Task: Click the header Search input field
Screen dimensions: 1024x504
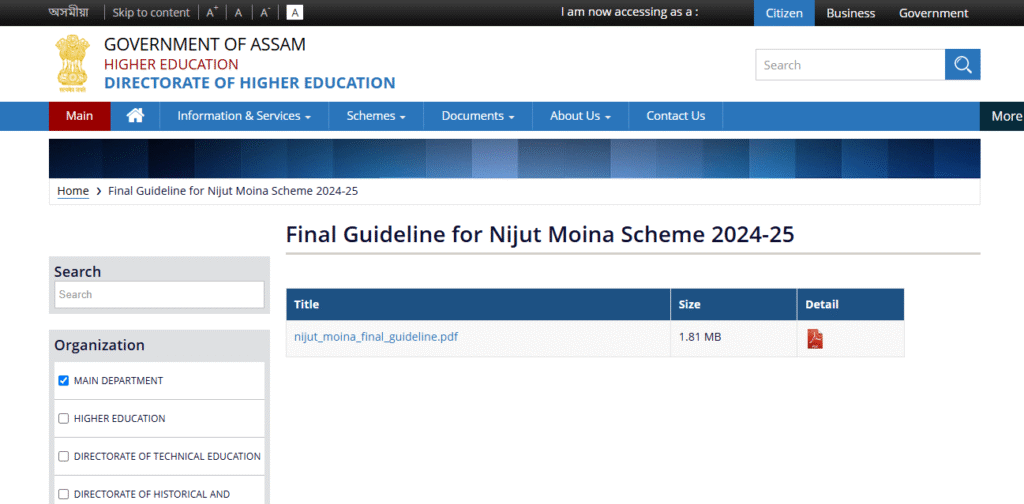Action: 850,65
